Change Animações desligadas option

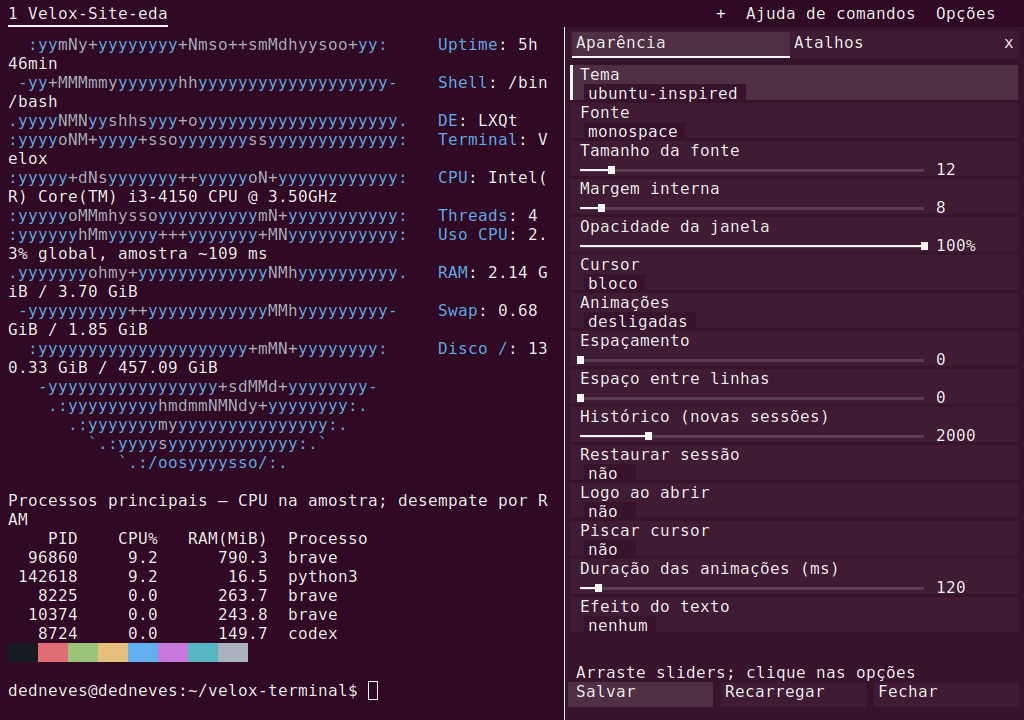(x=637, y=321)
